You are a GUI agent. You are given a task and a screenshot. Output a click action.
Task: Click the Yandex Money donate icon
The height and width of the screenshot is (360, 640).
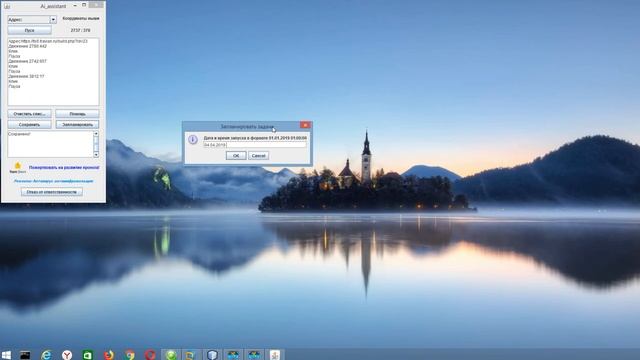point(18,167)
